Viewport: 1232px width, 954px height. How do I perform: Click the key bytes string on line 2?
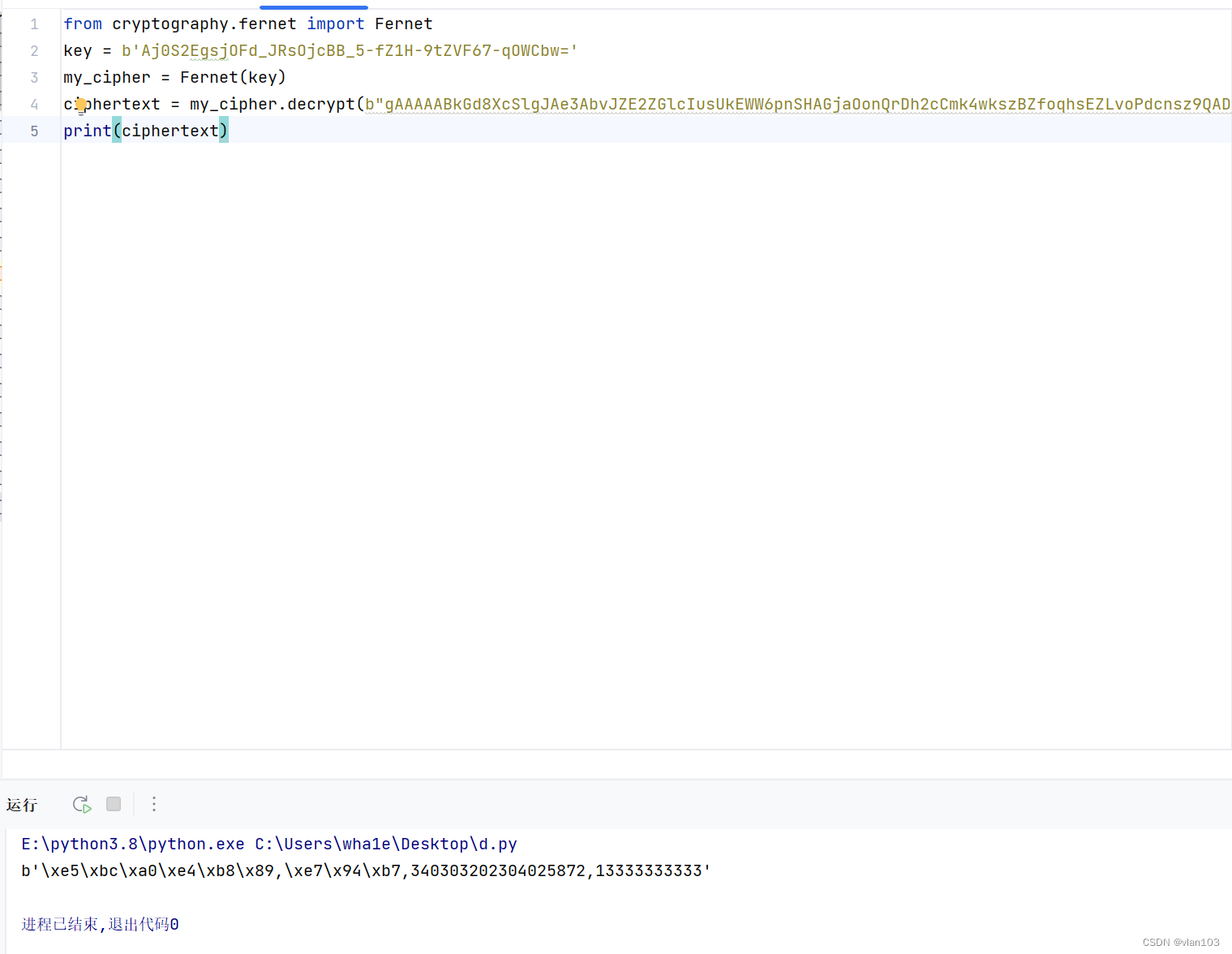click(350, 51)
